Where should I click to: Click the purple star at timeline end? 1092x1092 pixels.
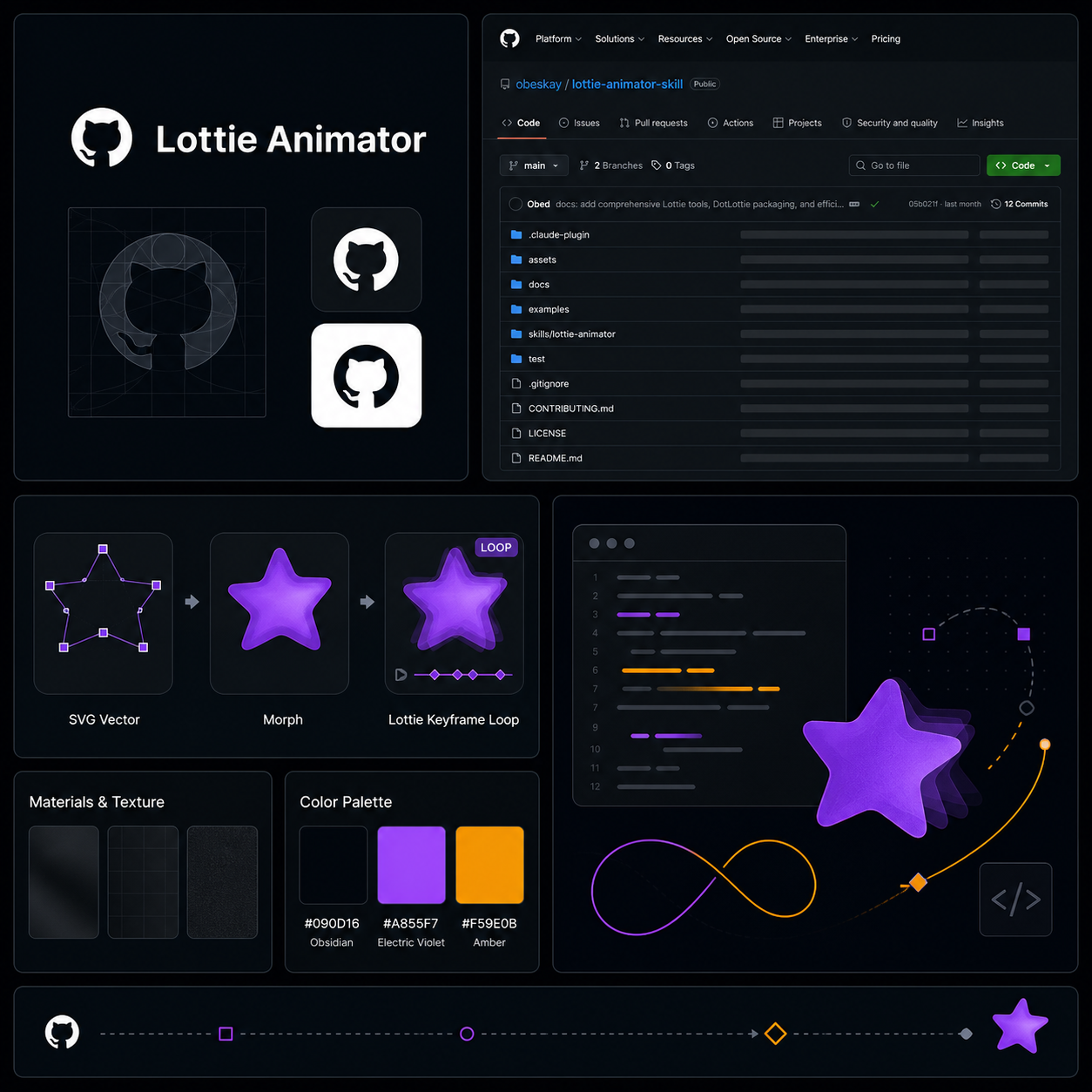click(x=1021, y=1026)
